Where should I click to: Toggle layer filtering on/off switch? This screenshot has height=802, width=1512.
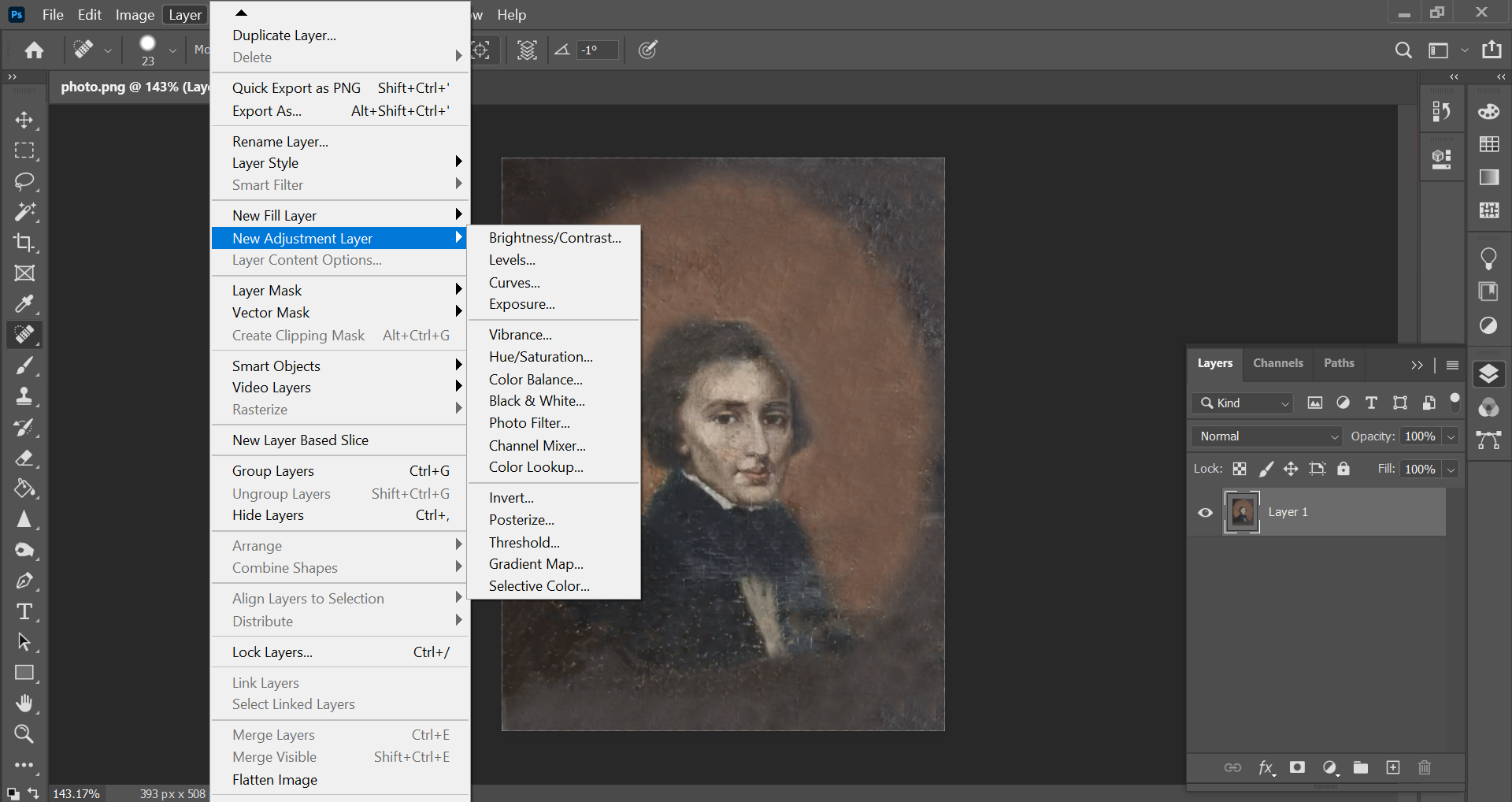[1455, 402]
